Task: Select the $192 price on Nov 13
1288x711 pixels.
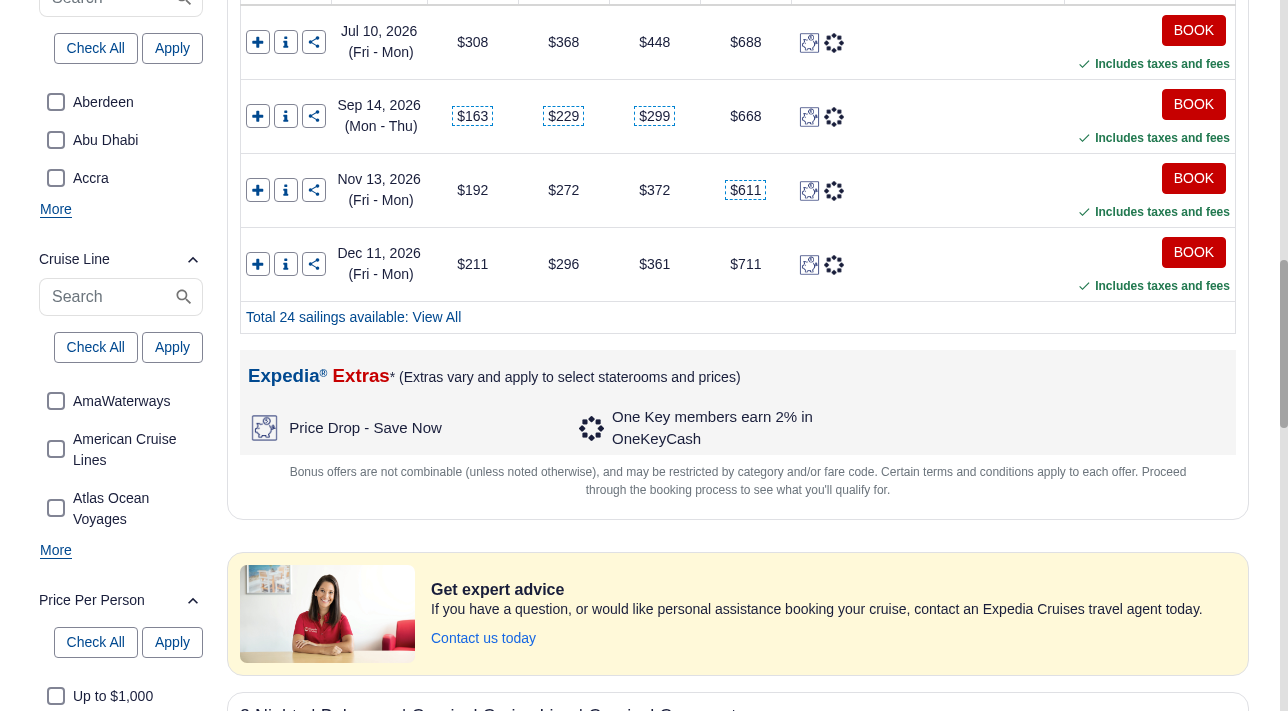Action: point(472,190)
